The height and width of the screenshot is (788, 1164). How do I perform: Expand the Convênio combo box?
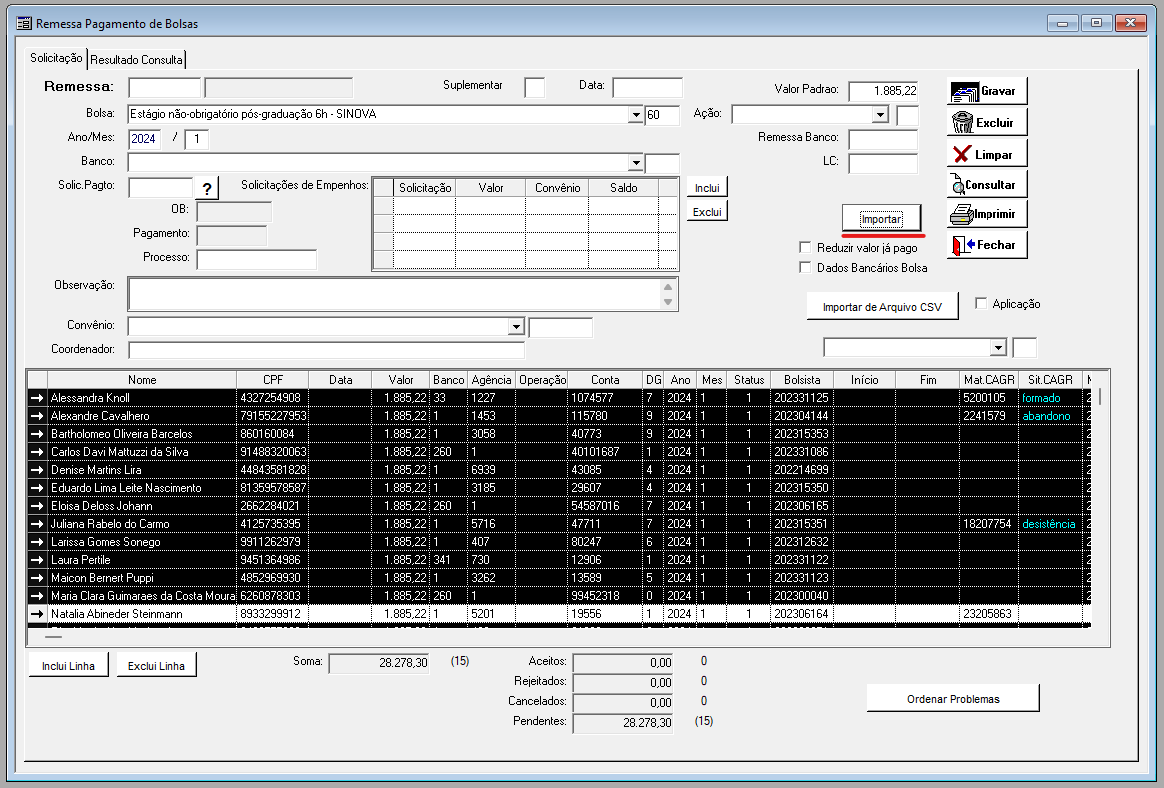[x=516, y=327]
